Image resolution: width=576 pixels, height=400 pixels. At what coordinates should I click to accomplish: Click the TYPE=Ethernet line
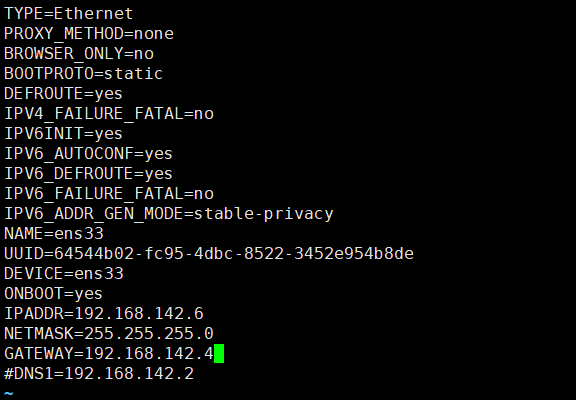pos(68,14)
